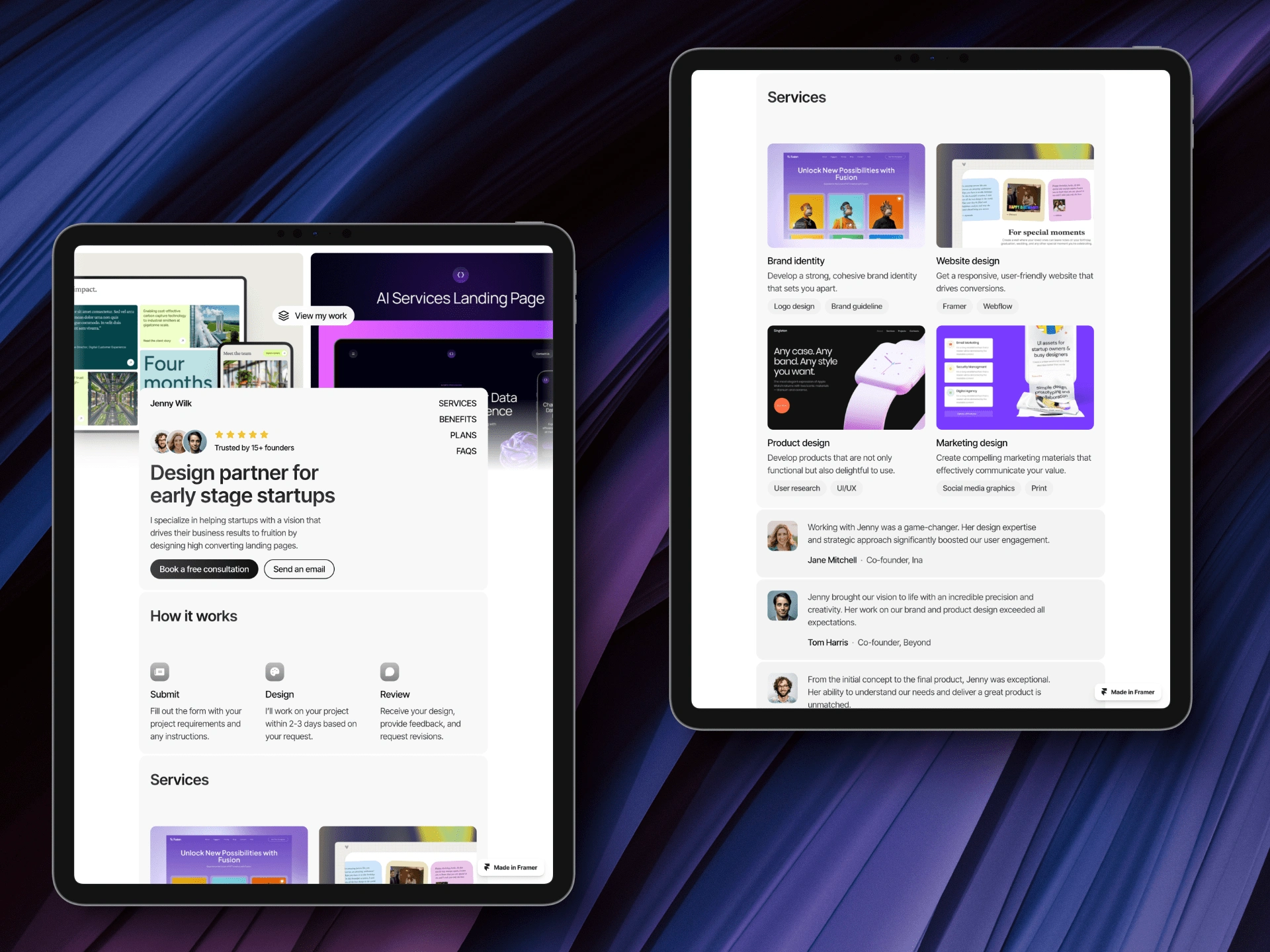Click the Framer tag under Website design
1270x952 pixels.
(x=955, y=306)
